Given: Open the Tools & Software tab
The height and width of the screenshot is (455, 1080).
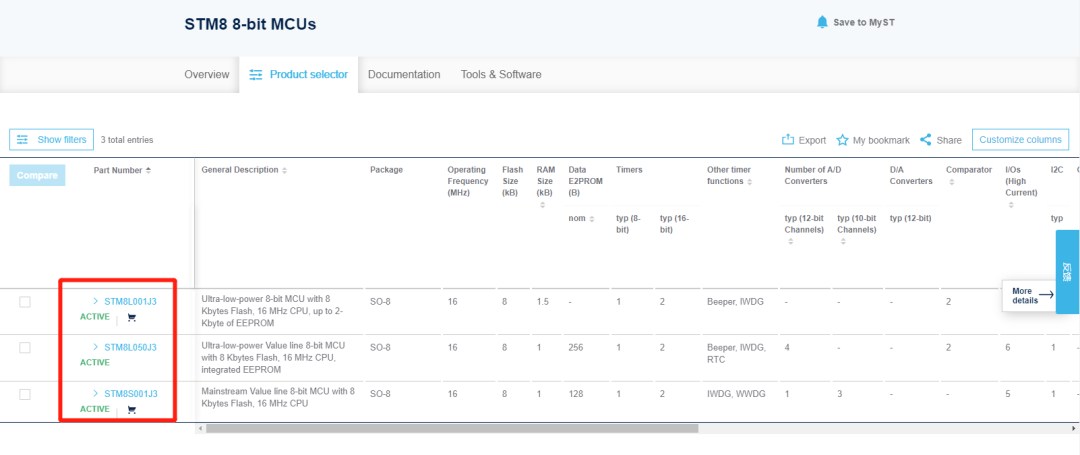Looking at the screenshot, I should pyautogui.click(x=501, y=74).
